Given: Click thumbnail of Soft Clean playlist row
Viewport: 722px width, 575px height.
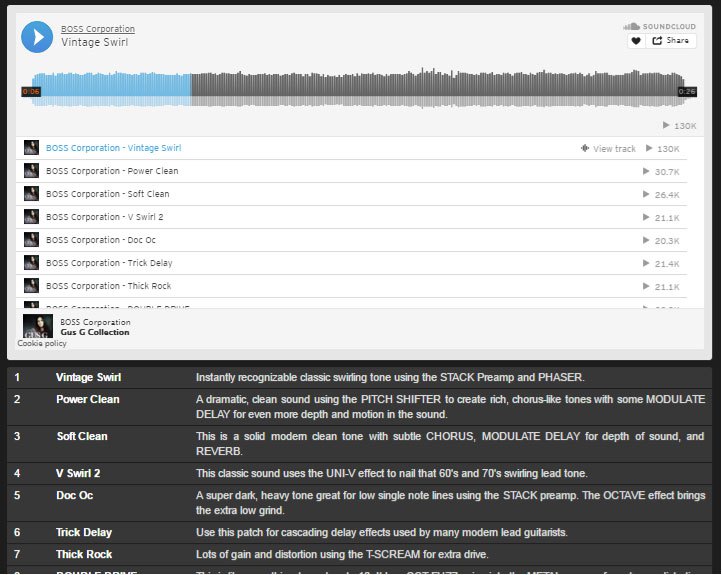Looking at the screenshot, I should [31, 194].
